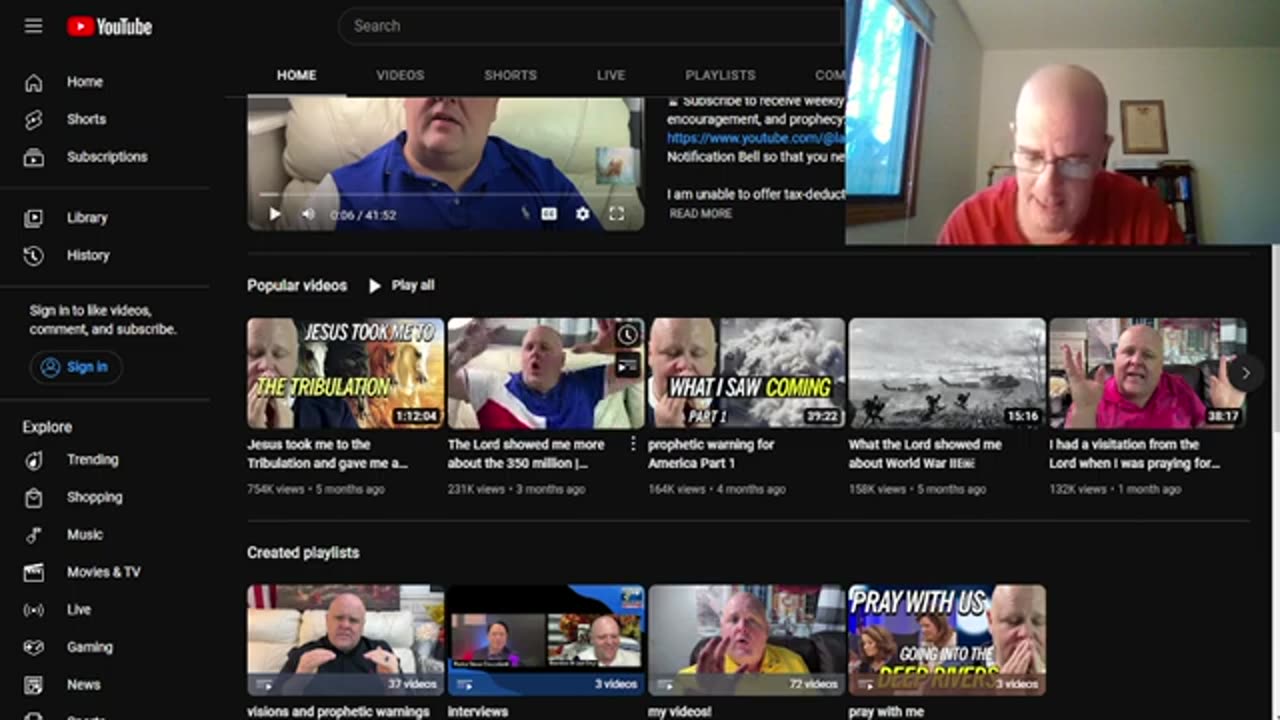Switch to the SHORTS tab
This screenshot has height=720, width=1280.
pyautogui.click(x=510, y=75)
